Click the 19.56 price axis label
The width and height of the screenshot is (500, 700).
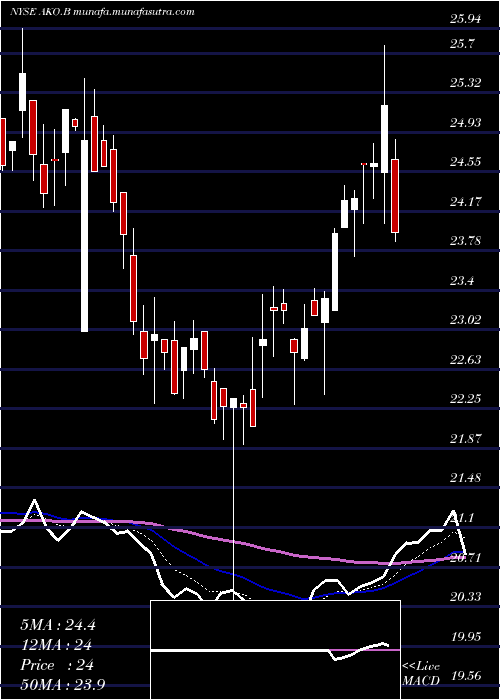coord(468,675)
